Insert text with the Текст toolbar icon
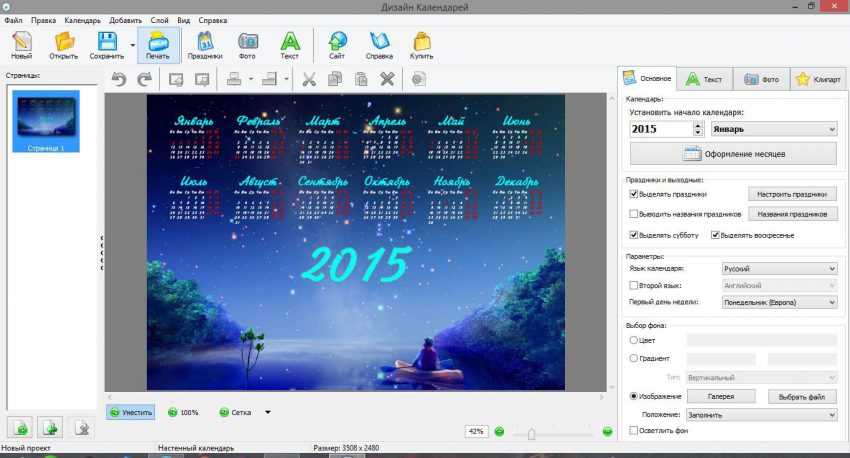This screenshot has height=458, width=850. (289, 41)
